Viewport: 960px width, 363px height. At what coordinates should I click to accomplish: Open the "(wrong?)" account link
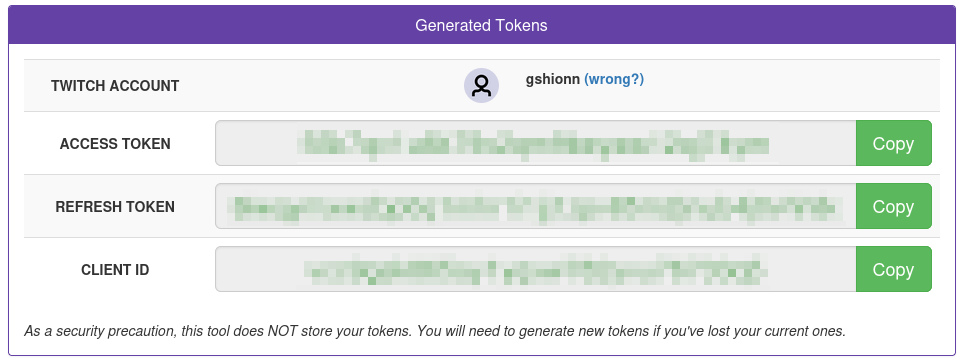[613, 80]
